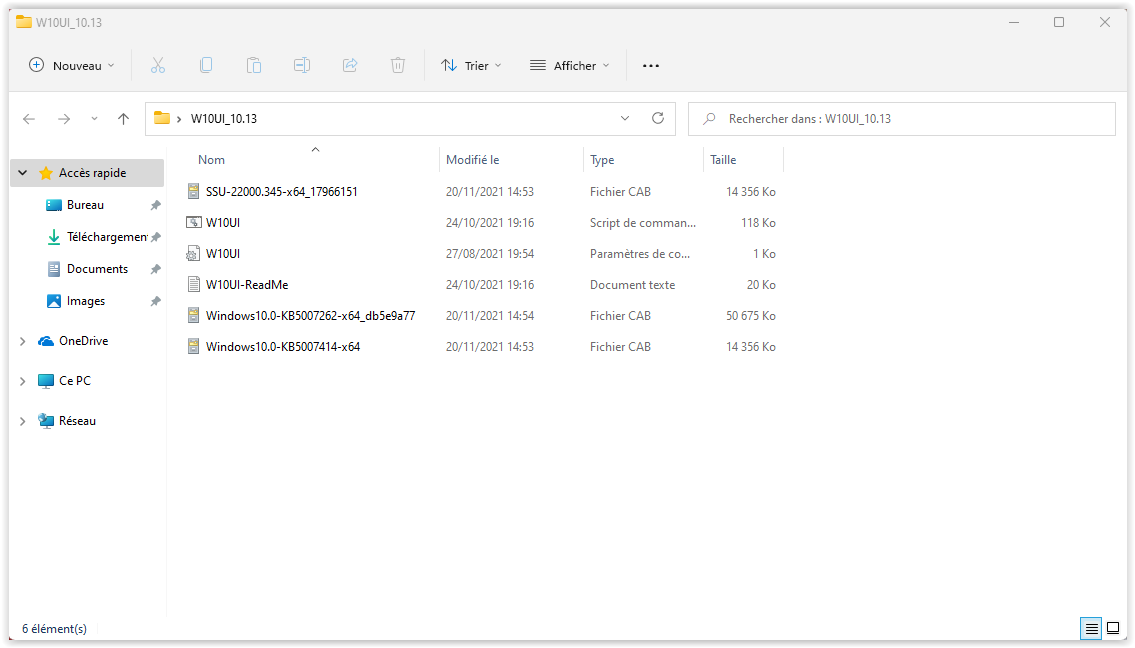Click the KB5007262 CAB file icon

pyautogui.click(x=193, y=316)
